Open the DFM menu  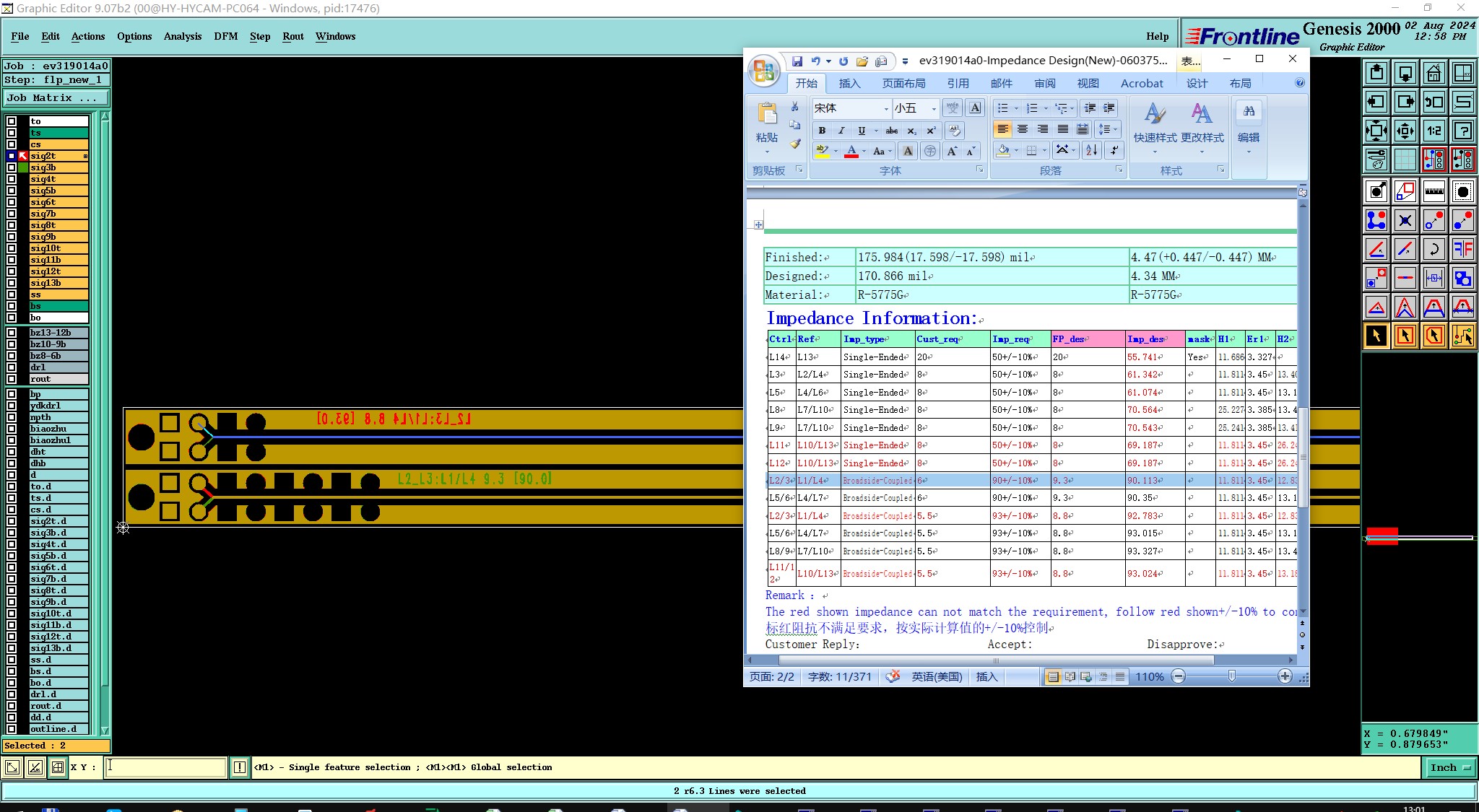[225, 36]
